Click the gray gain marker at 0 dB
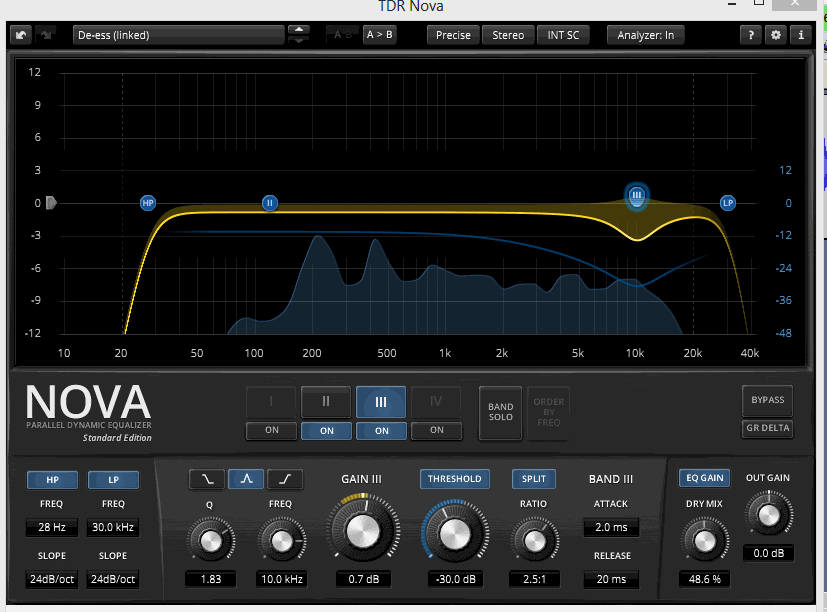 (51, 203)
